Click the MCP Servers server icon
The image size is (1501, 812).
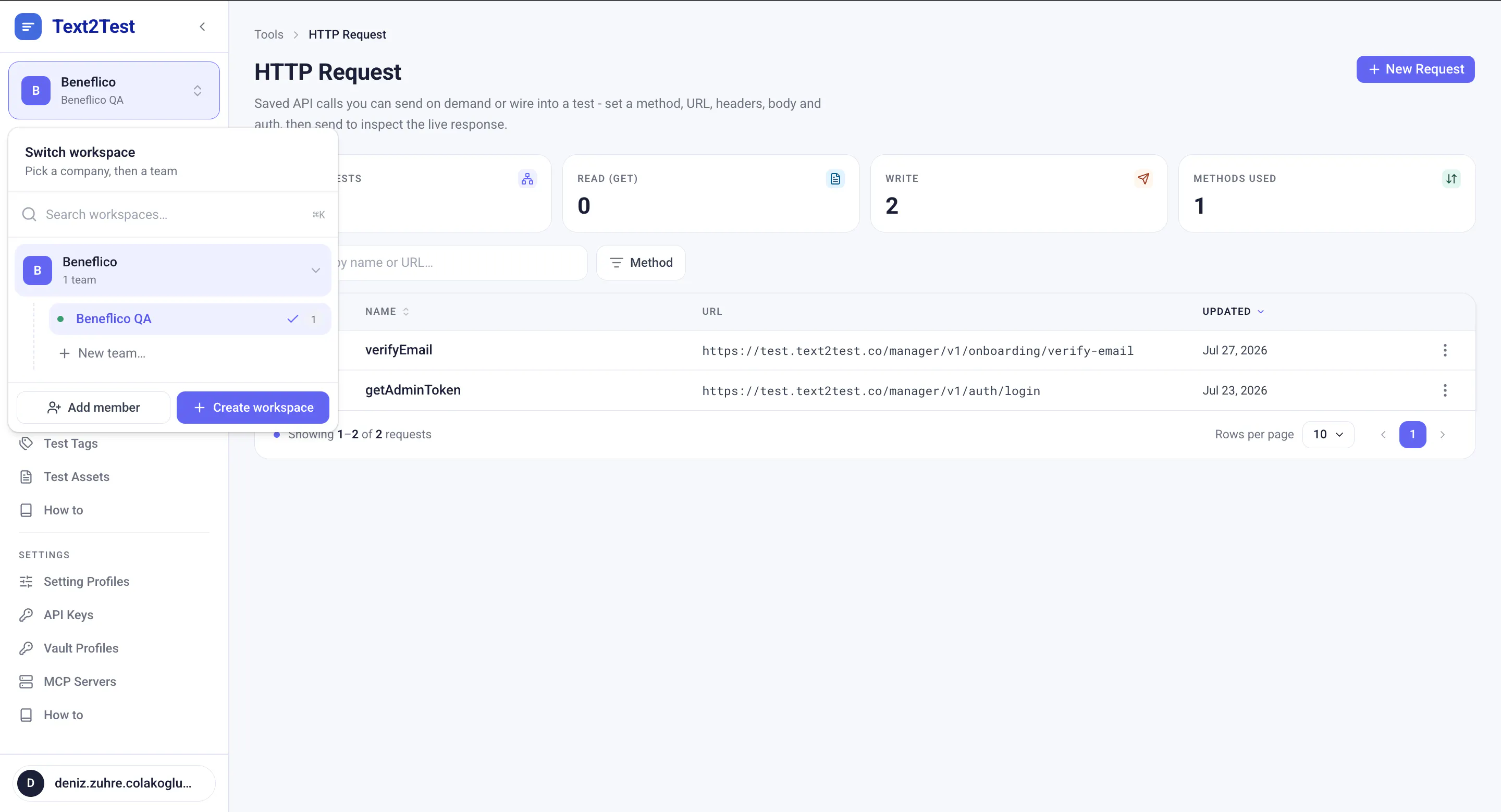(26, 681)
